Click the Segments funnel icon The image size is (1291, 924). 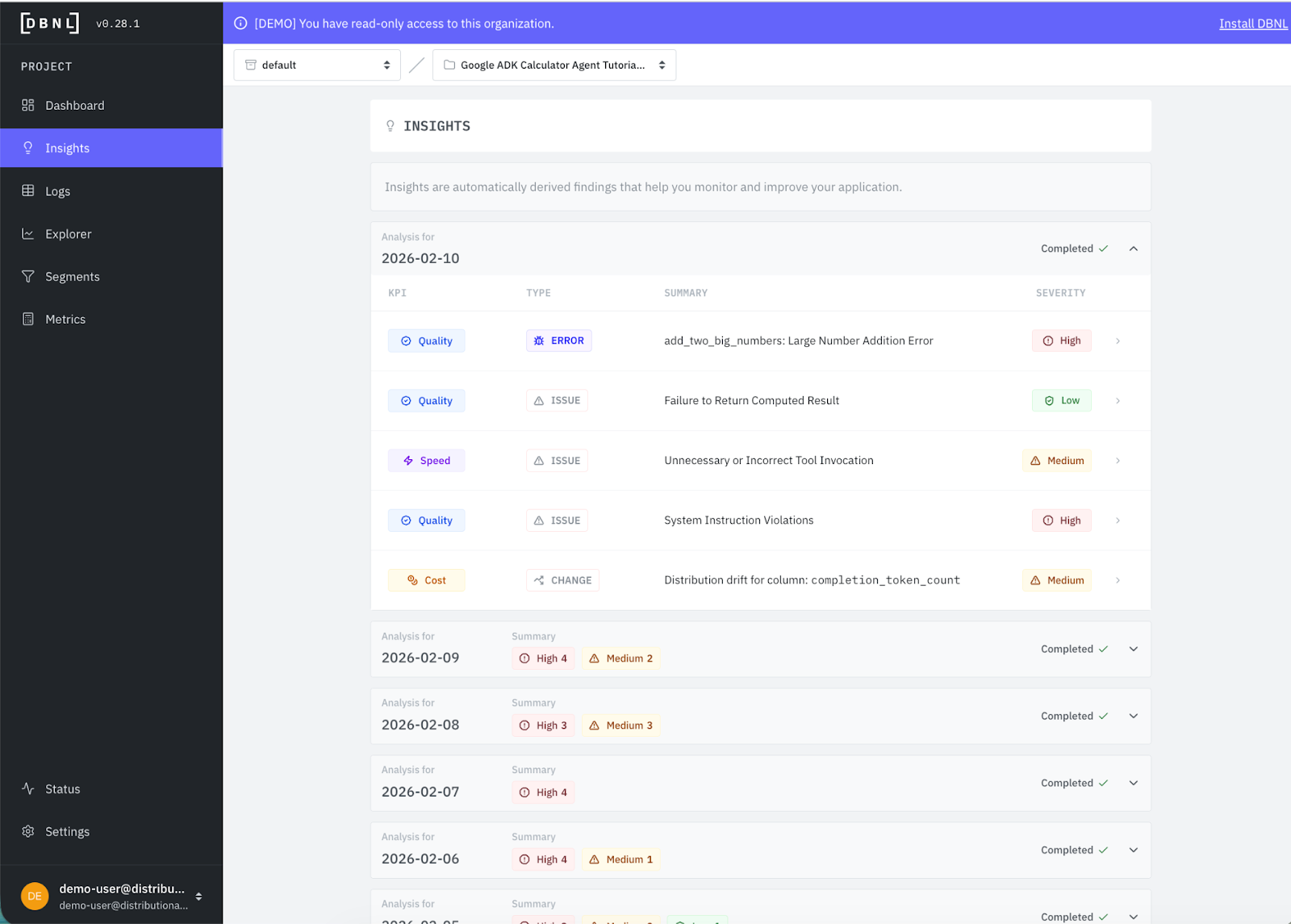coord(28,276)
